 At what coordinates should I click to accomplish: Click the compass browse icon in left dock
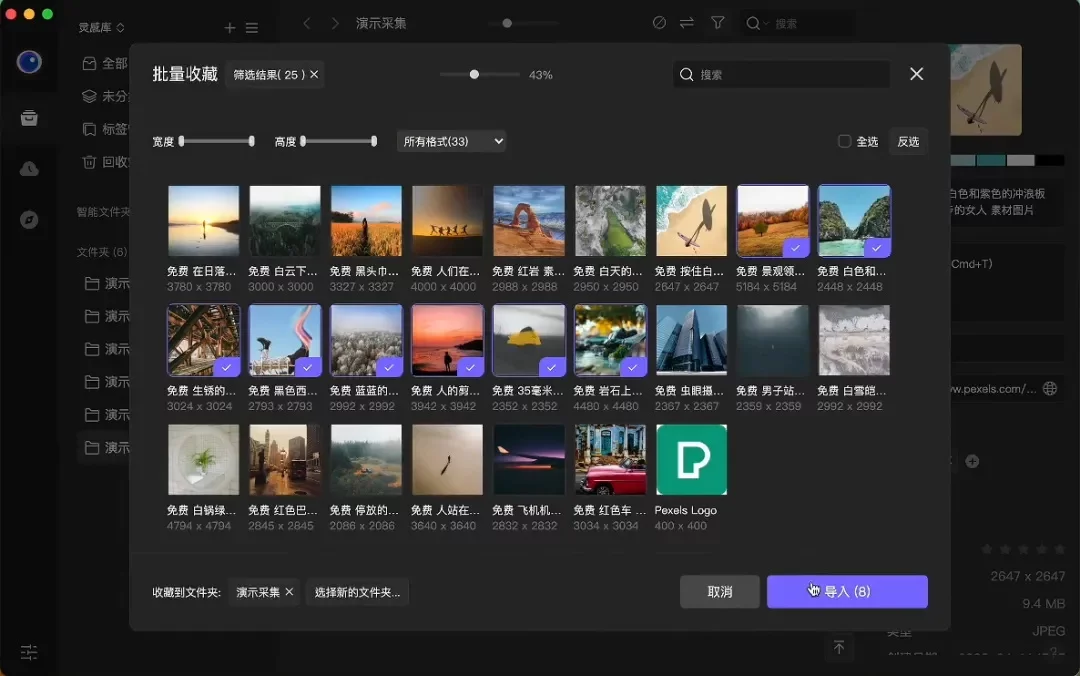point(30,217)
